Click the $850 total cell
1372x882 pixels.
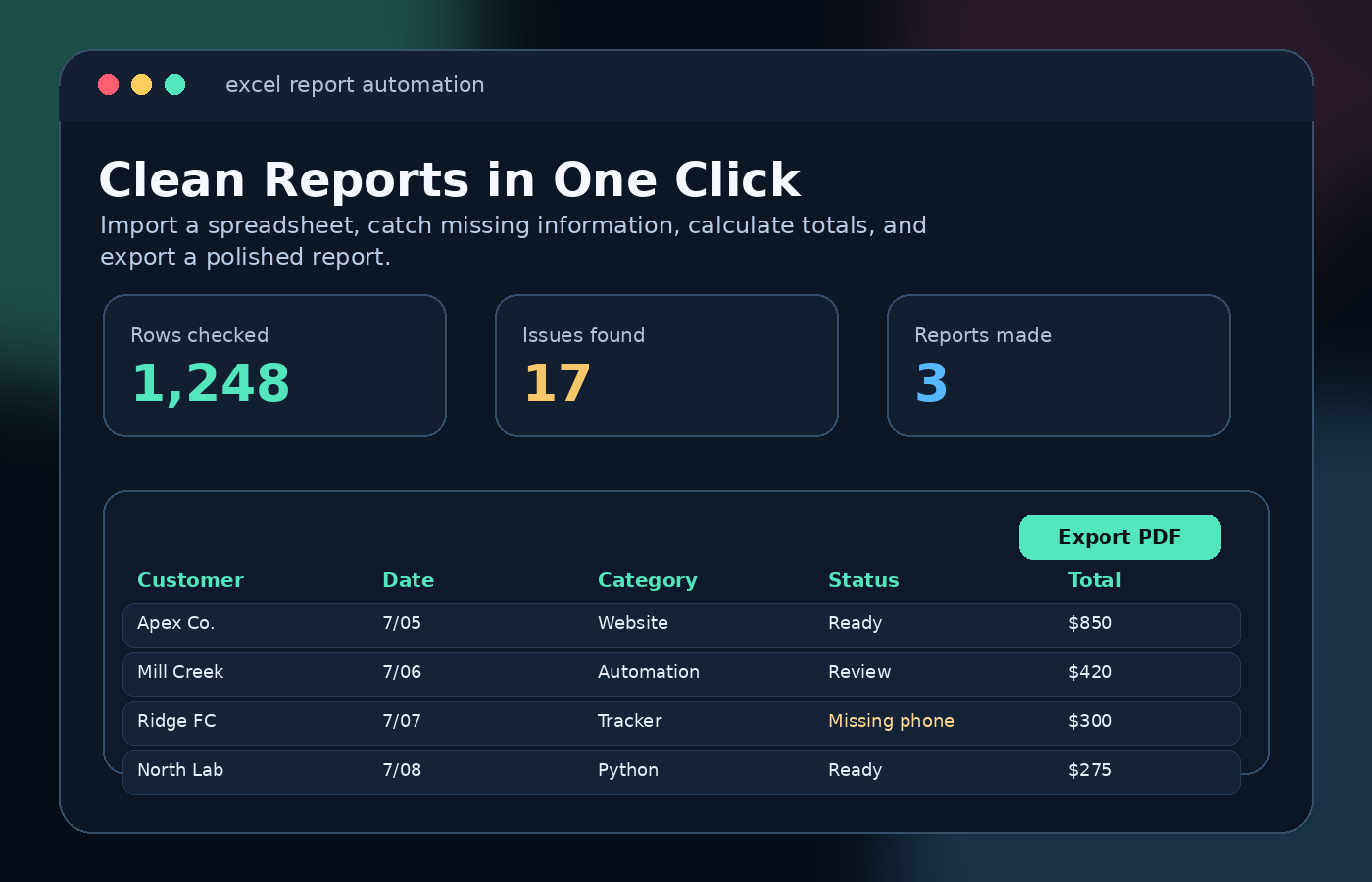(1090, 623)
